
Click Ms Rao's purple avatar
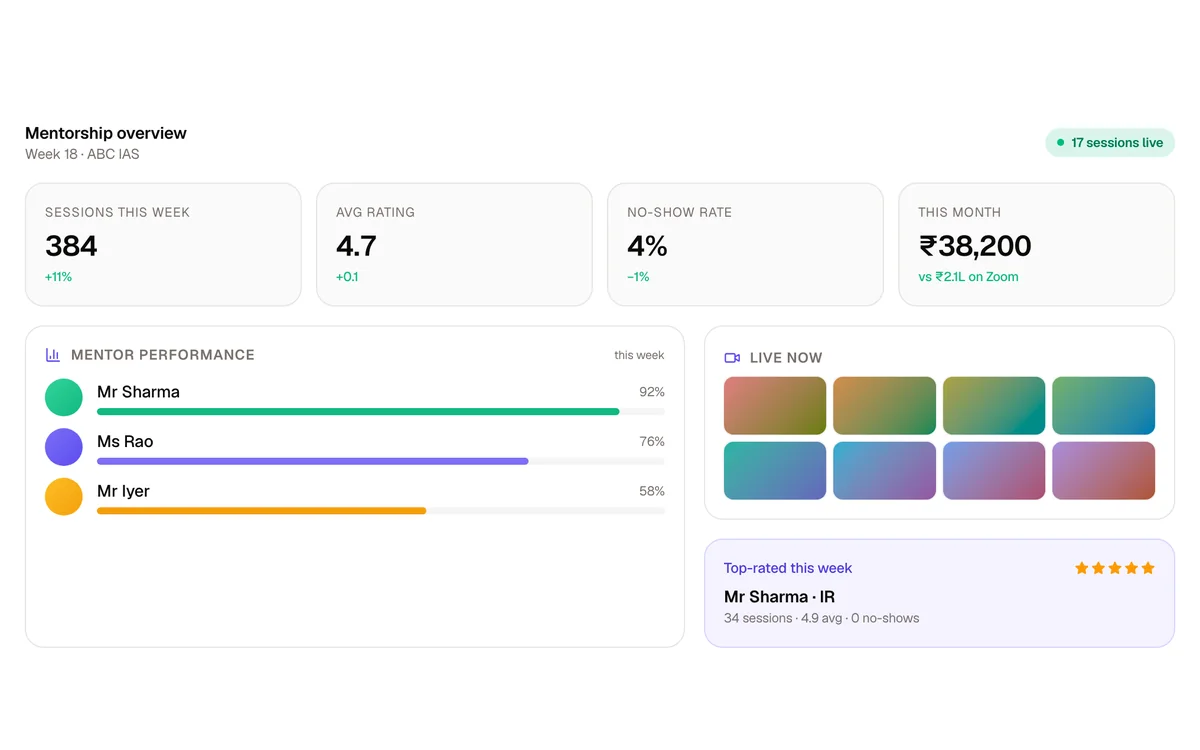[64, 447]
